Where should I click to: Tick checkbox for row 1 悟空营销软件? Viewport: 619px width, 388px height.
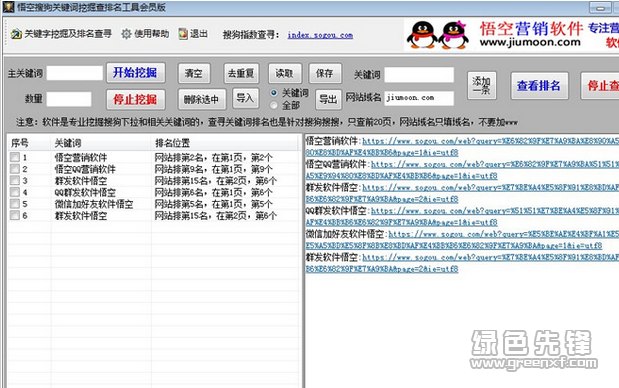coord(15,157)
